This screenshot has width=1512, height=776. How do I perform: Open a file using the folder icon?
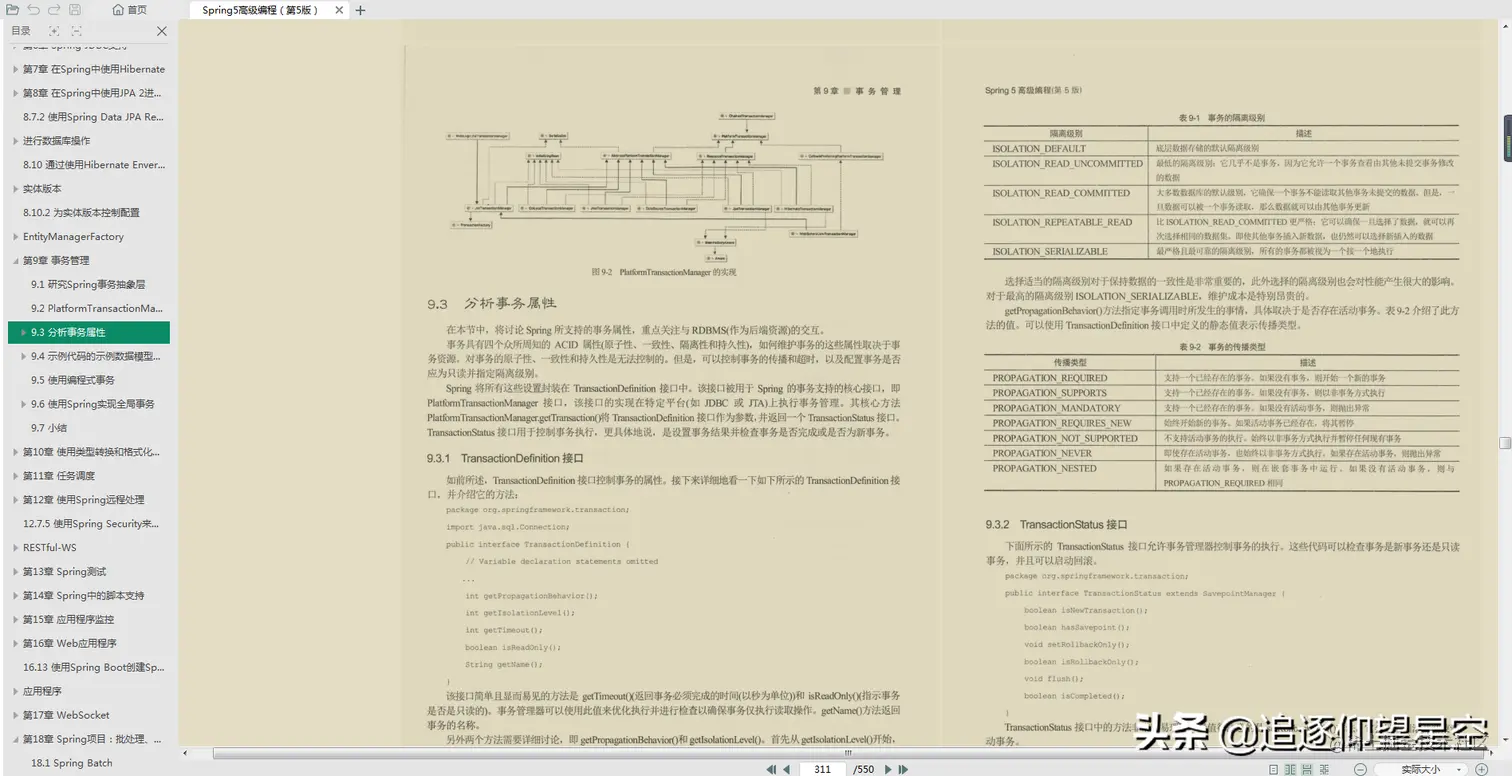coord(12,10)
